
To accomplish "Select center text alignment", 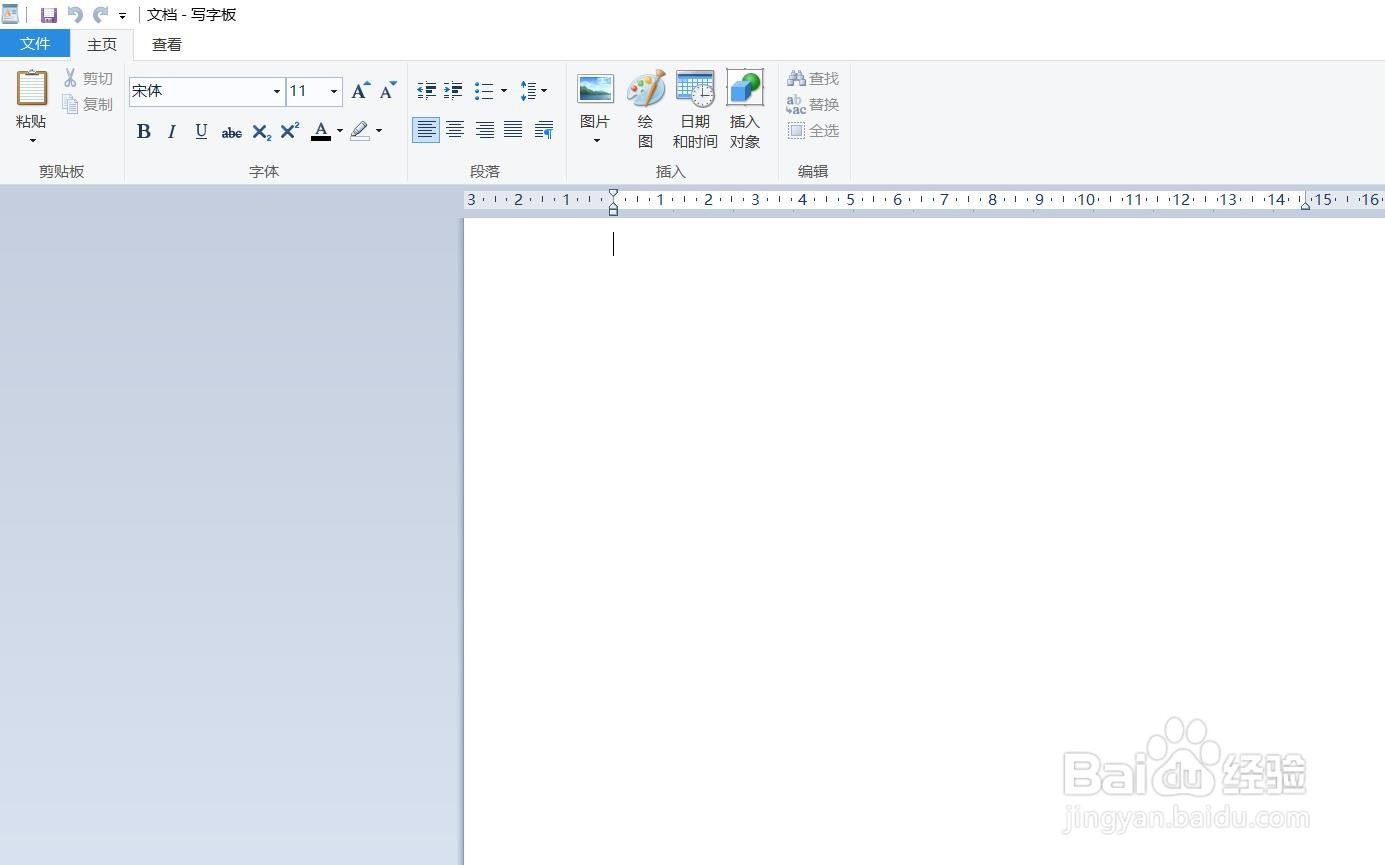I will click(x=455, y=130).
